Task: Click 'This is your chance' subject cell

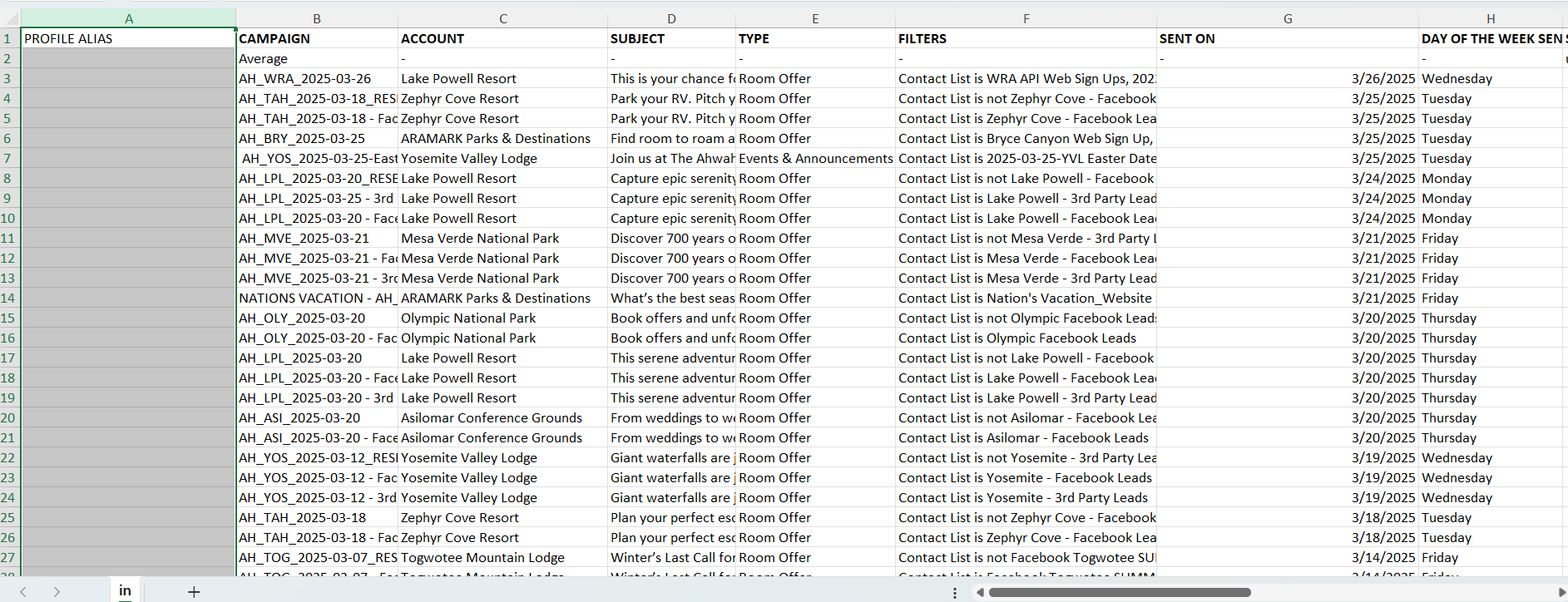Action: [x=671, y=78]
